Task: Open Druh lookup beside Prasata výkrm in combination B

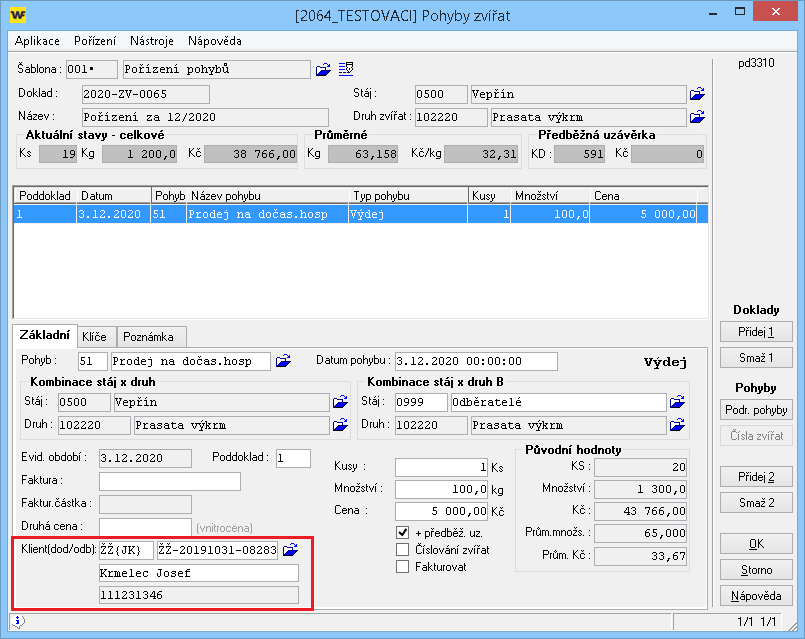Action: pos(678,424)
